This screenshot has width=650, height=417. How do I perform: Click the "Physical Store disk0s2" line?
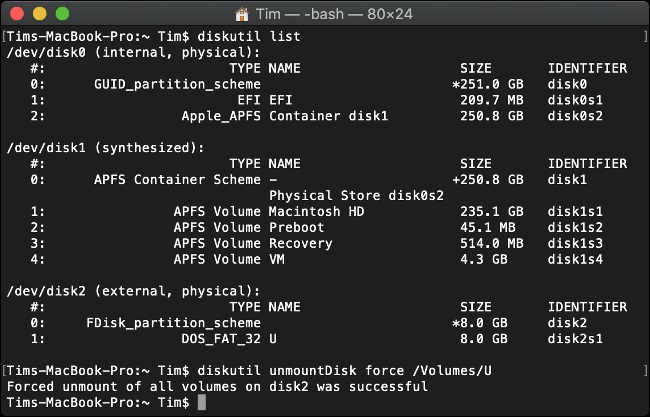[356, 196]
